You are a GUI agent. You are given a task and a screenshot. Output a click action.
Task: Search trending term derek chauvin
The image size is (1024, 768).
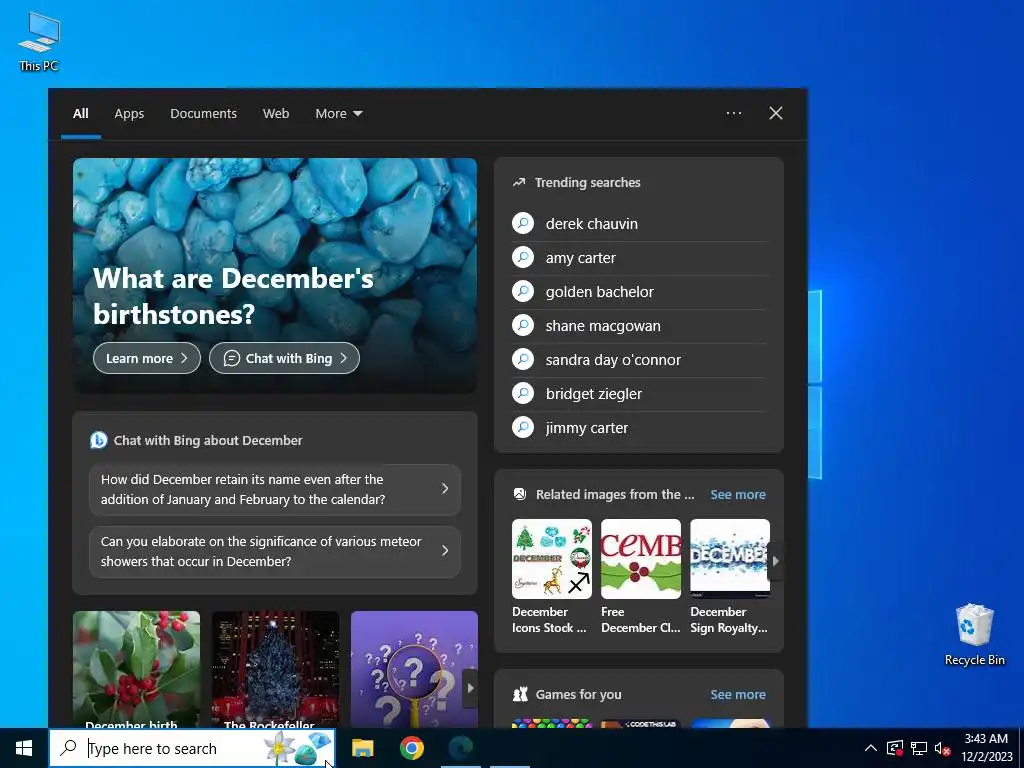click(592, 223)
